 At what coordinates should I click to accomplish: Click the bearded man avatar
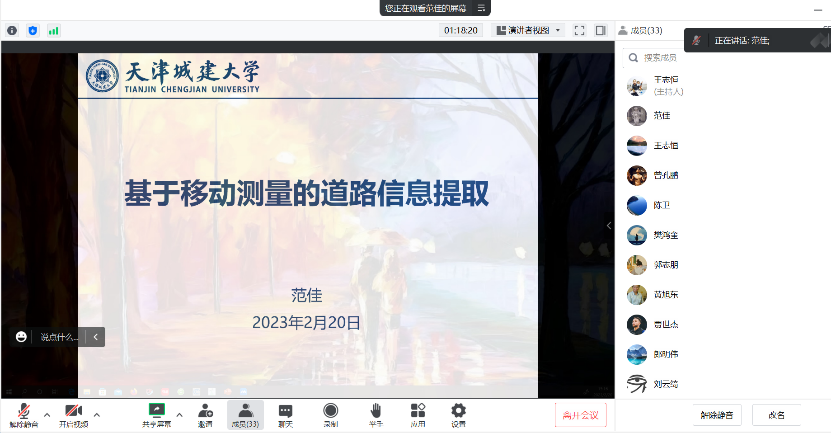(x=636, y=324)
